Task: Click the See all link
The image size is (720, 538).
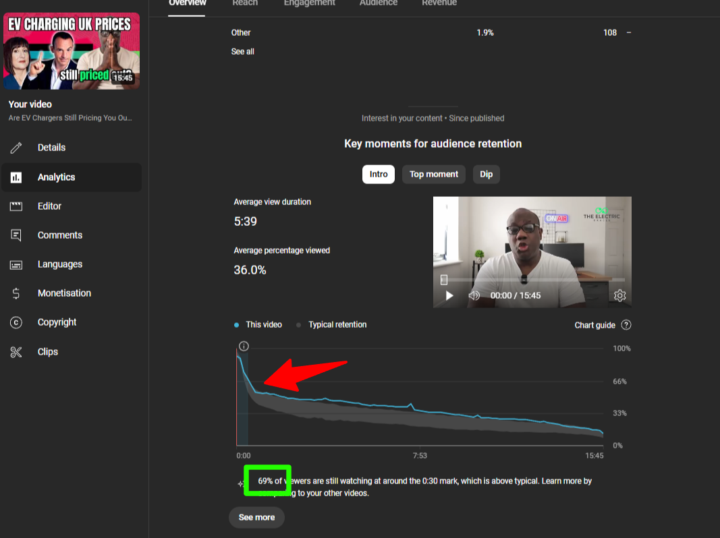Action: [242, 52]
